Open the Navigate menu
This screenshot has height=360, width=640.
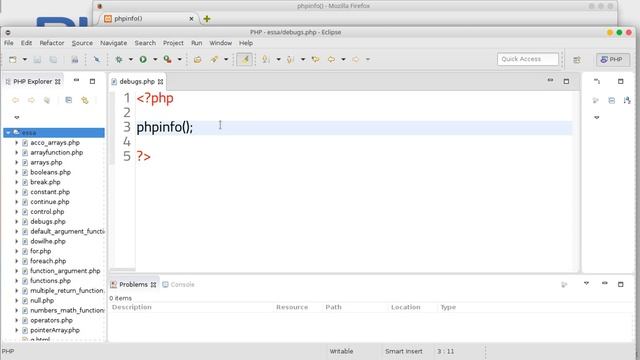coord(113,43)
